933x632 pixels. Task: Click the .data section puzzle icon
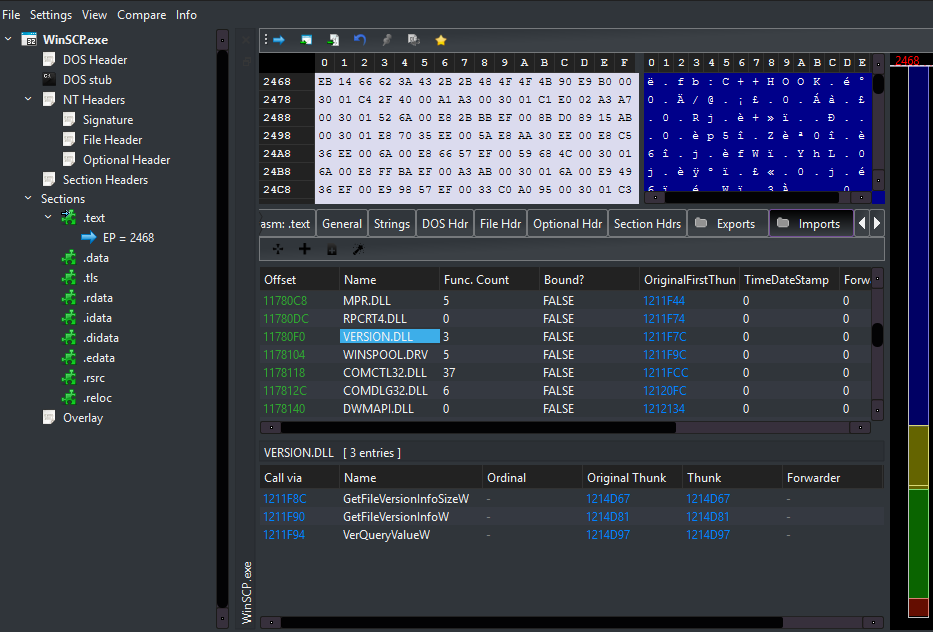pos(69,258)
